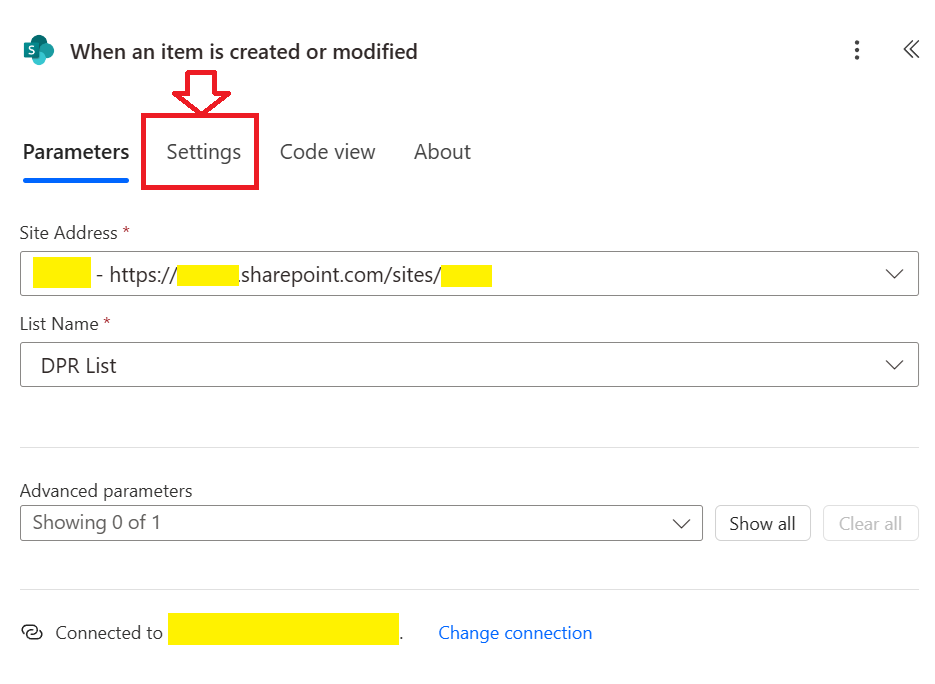
Task: Open the Code view tab
Action: [327, 152]
